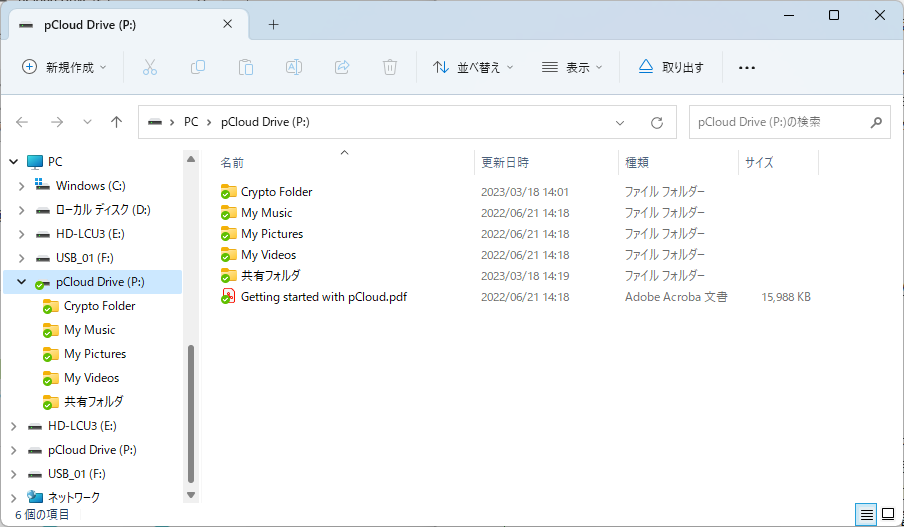
Task: Sort by 更新日時 column header
Action: click(x=545, y=163)
